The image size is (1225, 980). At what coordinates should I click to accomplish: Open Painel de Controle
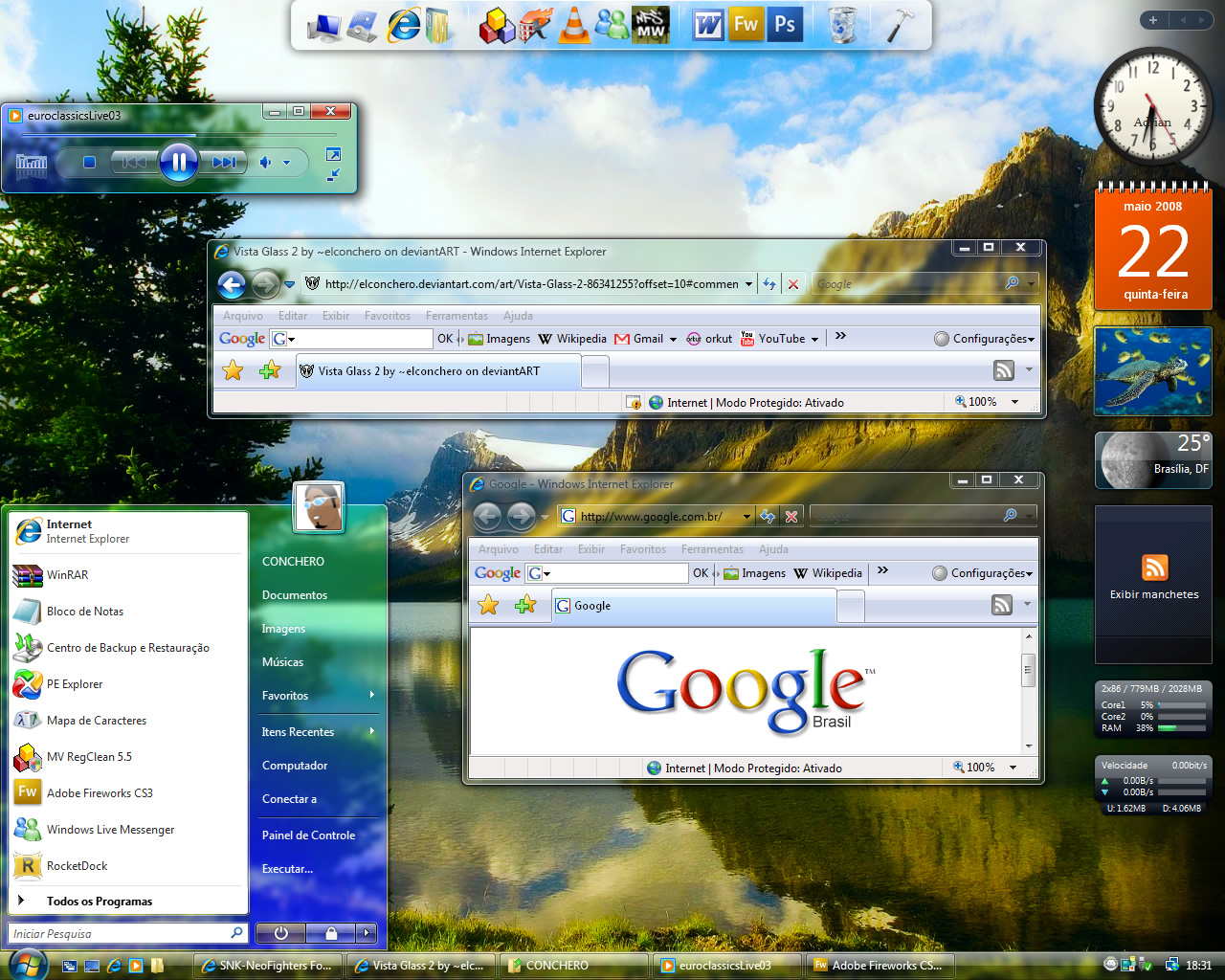point(319,835)
